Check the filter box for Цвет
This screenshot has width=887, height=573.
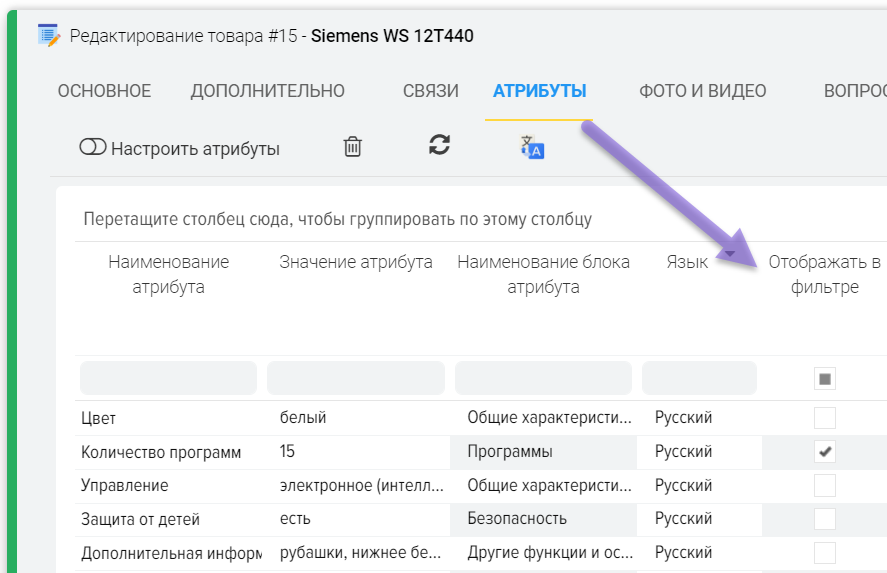tap(824, 418)
